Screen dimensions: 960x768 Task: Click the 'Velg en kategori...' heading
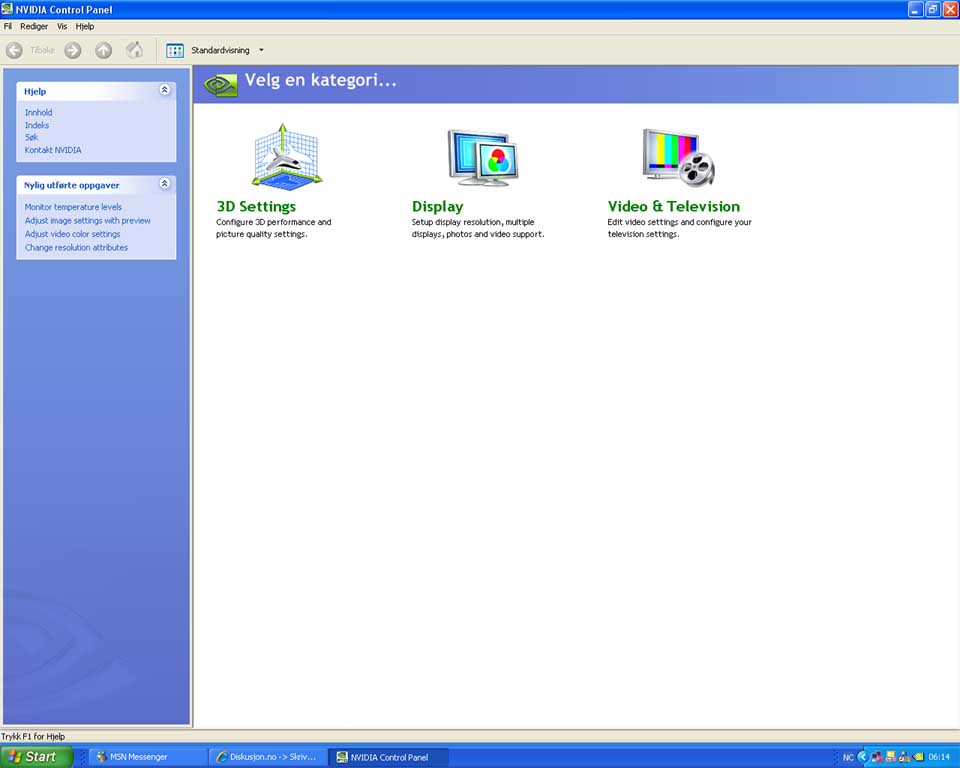321,80
